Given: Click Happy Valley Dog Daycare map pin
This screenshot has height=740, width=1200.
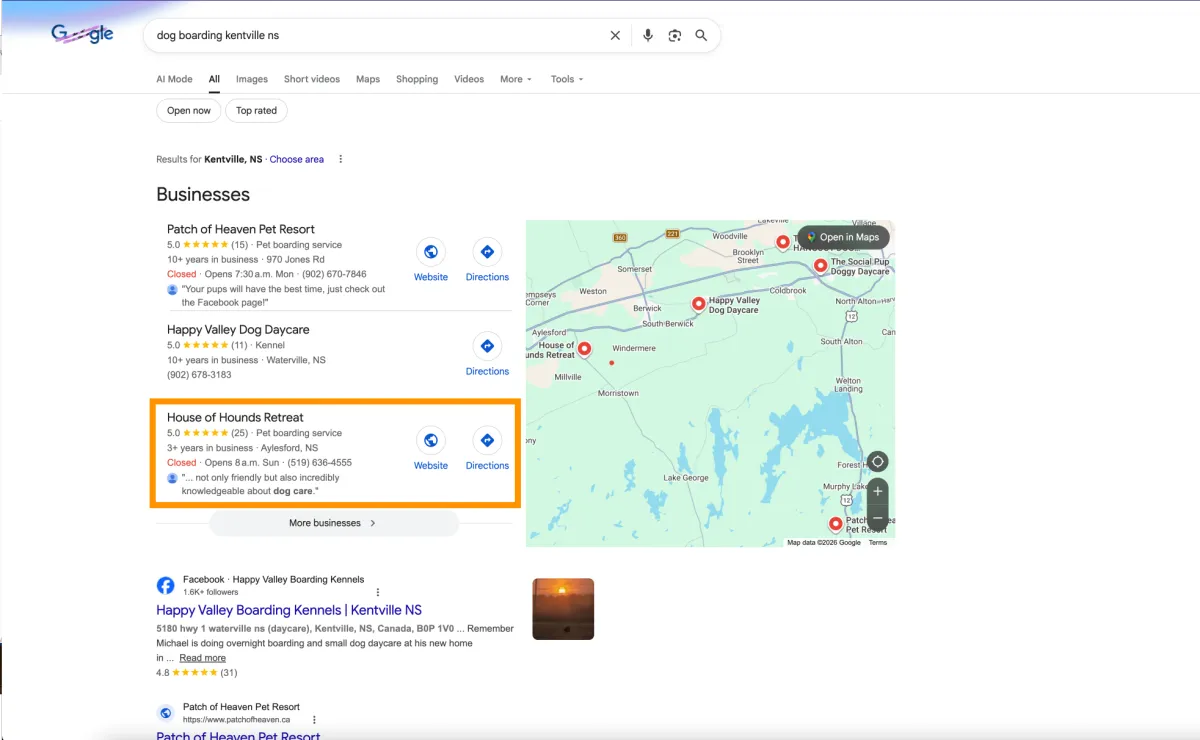Looking at the screenshot, I should 699,304.
